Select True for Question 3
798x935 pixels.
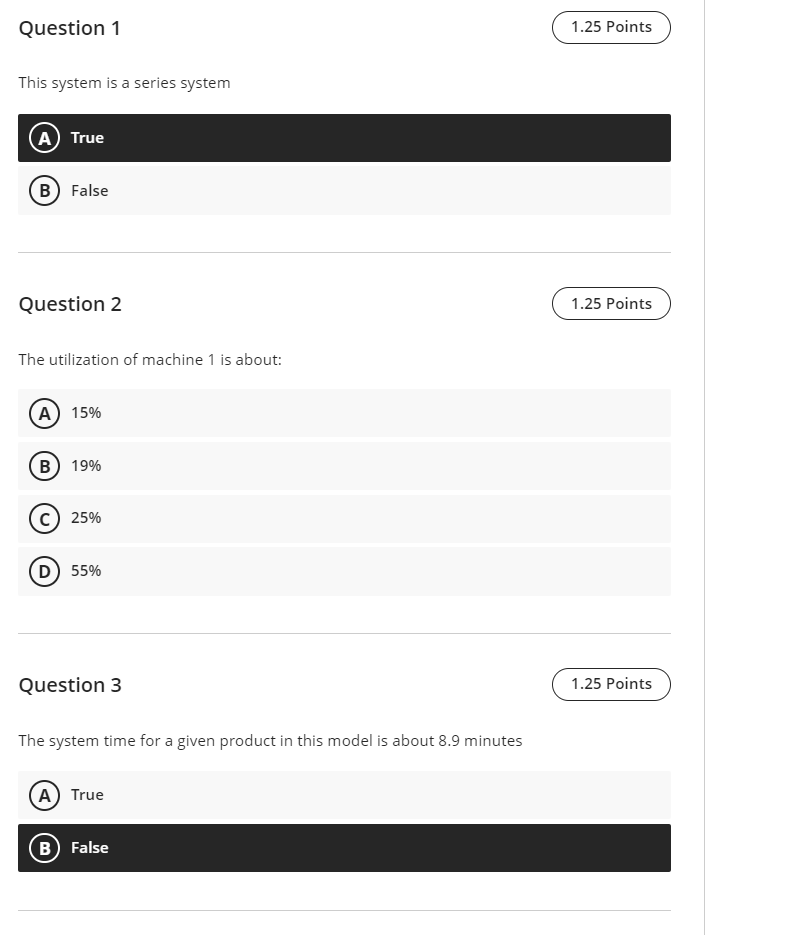click(x=344, y=794)
